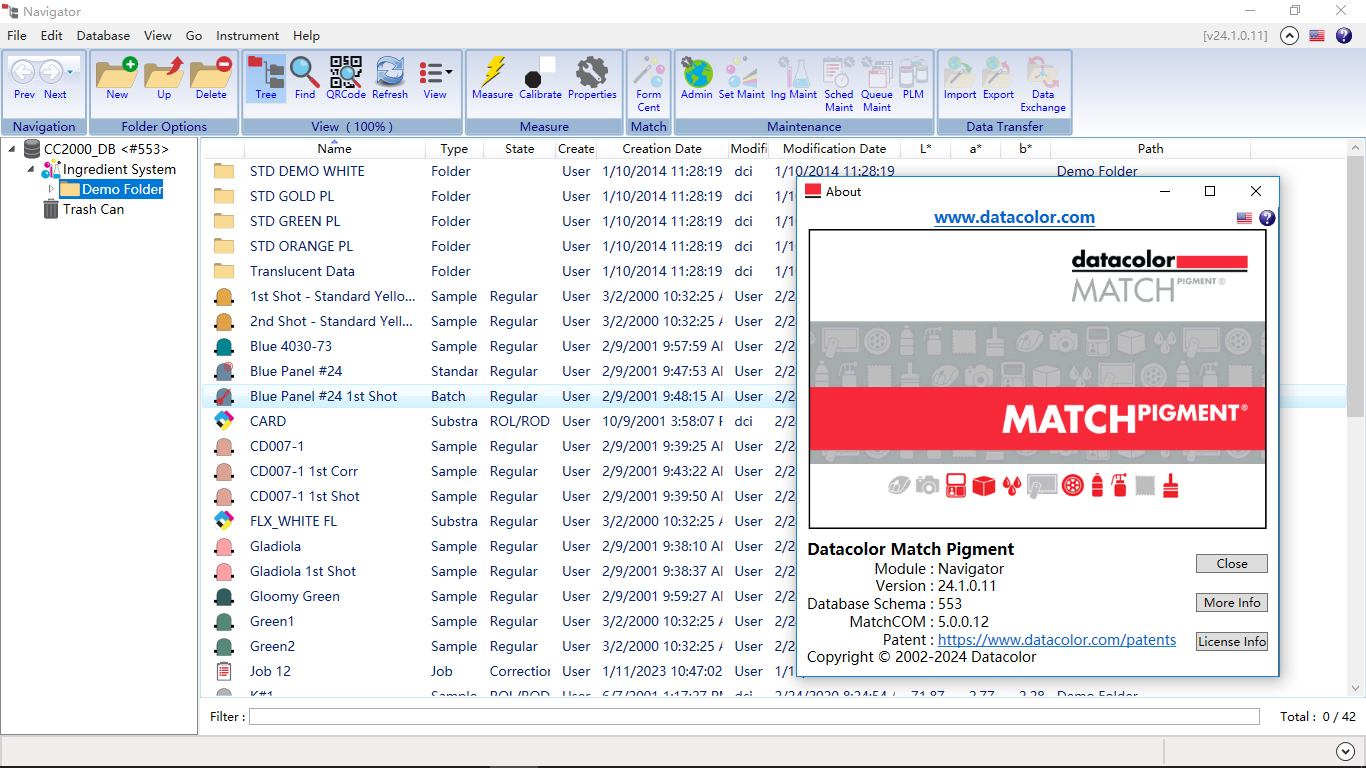Sort by Name column header
This screenshot has width=1366, height=768.
tap(334, 148)
